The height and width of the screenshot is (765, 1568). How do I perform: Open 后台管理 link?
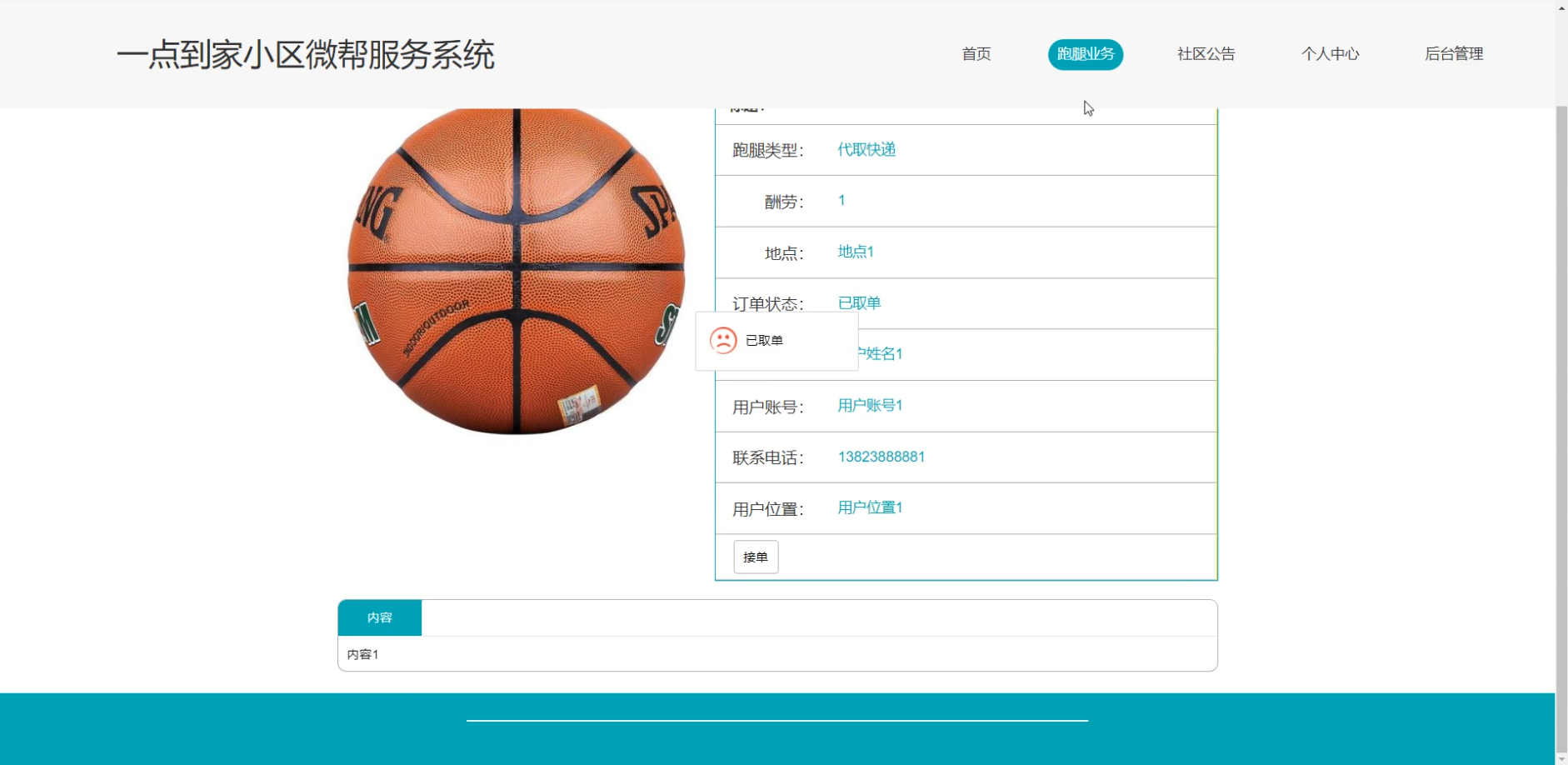(x=1454, y=54)
